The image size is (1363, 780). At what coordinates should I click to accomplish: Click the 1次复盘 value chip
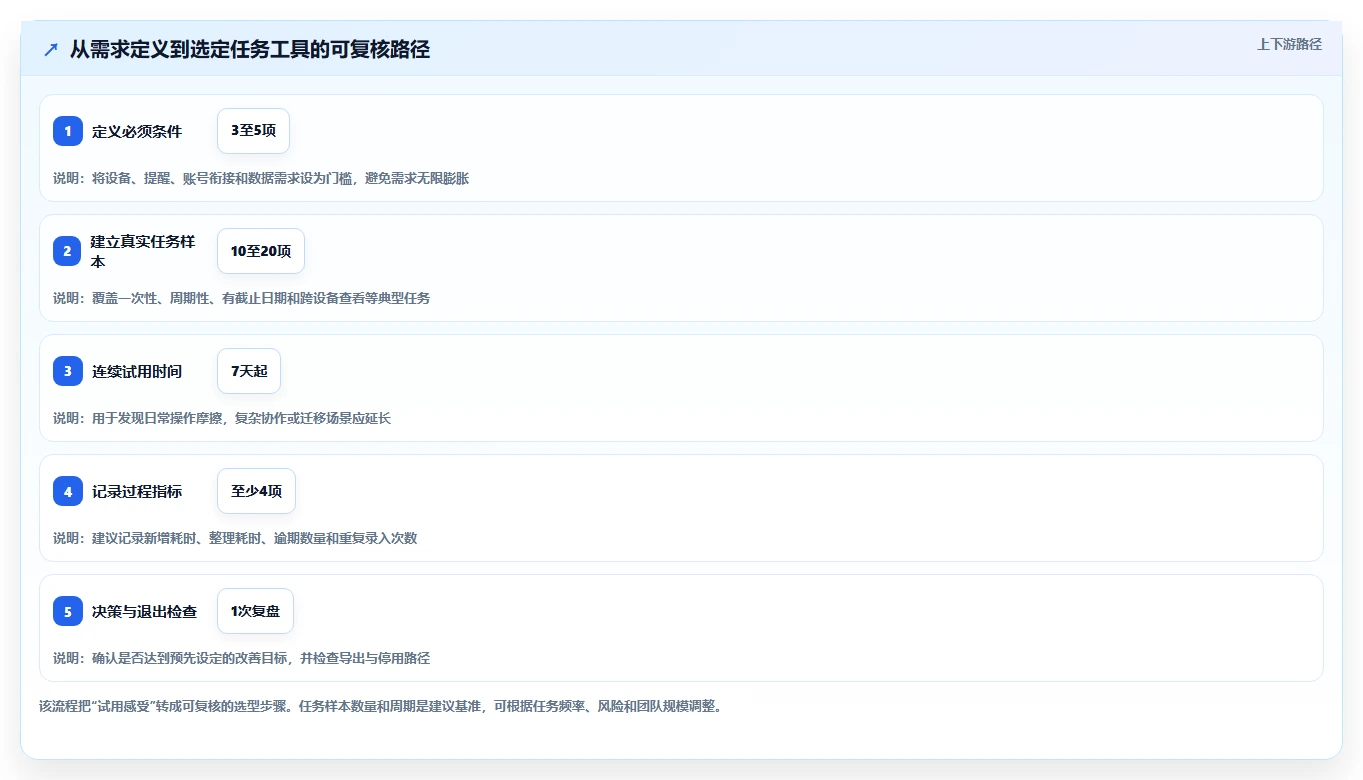pos(255,611)
